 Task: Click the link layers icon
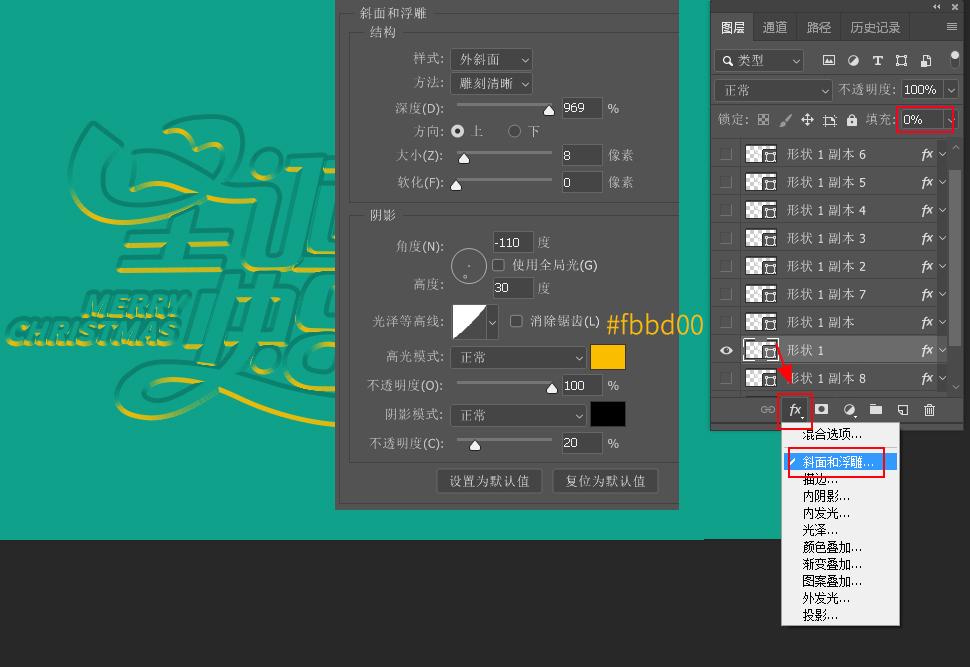pos(768,410)
